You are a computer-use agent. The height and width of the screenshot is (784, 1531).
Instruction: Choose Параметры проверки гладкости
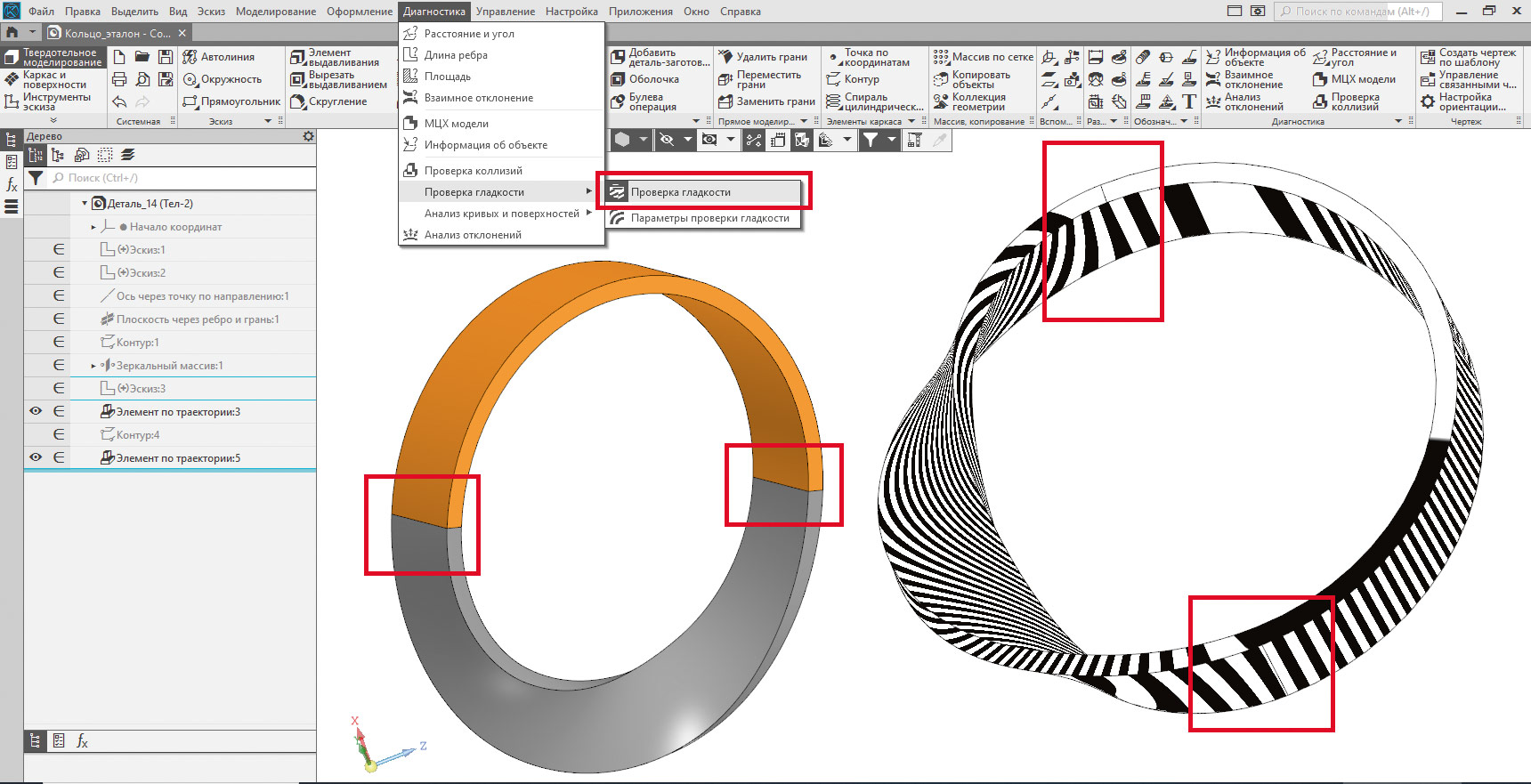(703, 218)
